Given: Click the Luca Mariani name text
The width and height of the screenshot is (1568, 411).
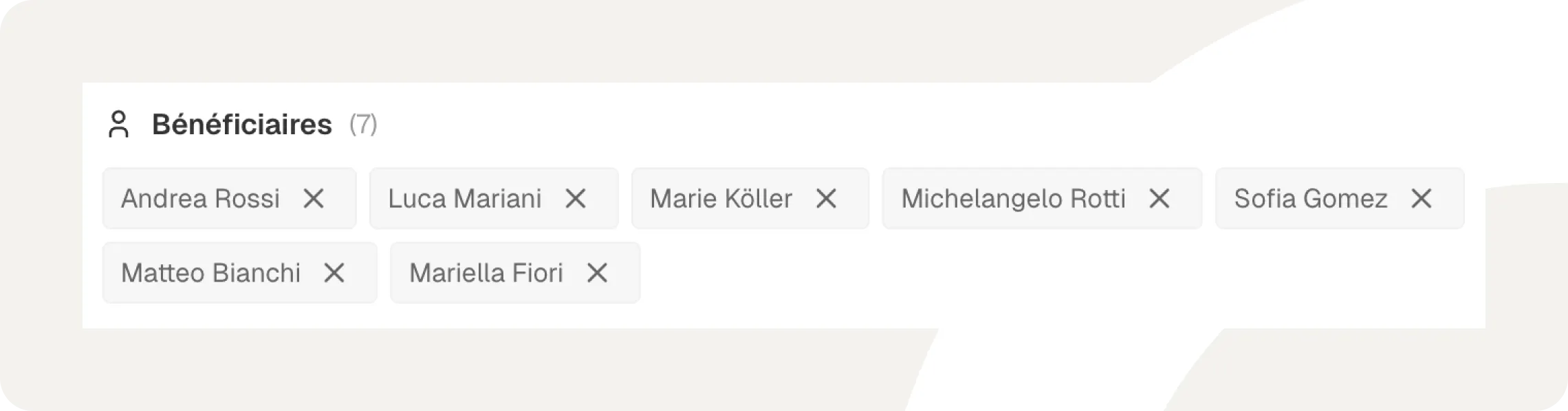Looking at the screenshot, I should coord(465,199).
